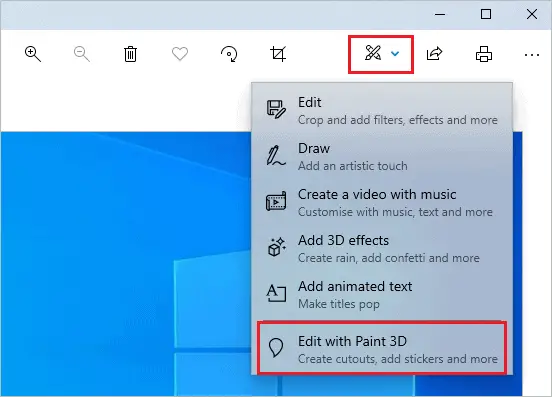The width and height of the screenshot is (552, 397).
Task: Click the video filmstrip icon in menu
Action: 276,201
